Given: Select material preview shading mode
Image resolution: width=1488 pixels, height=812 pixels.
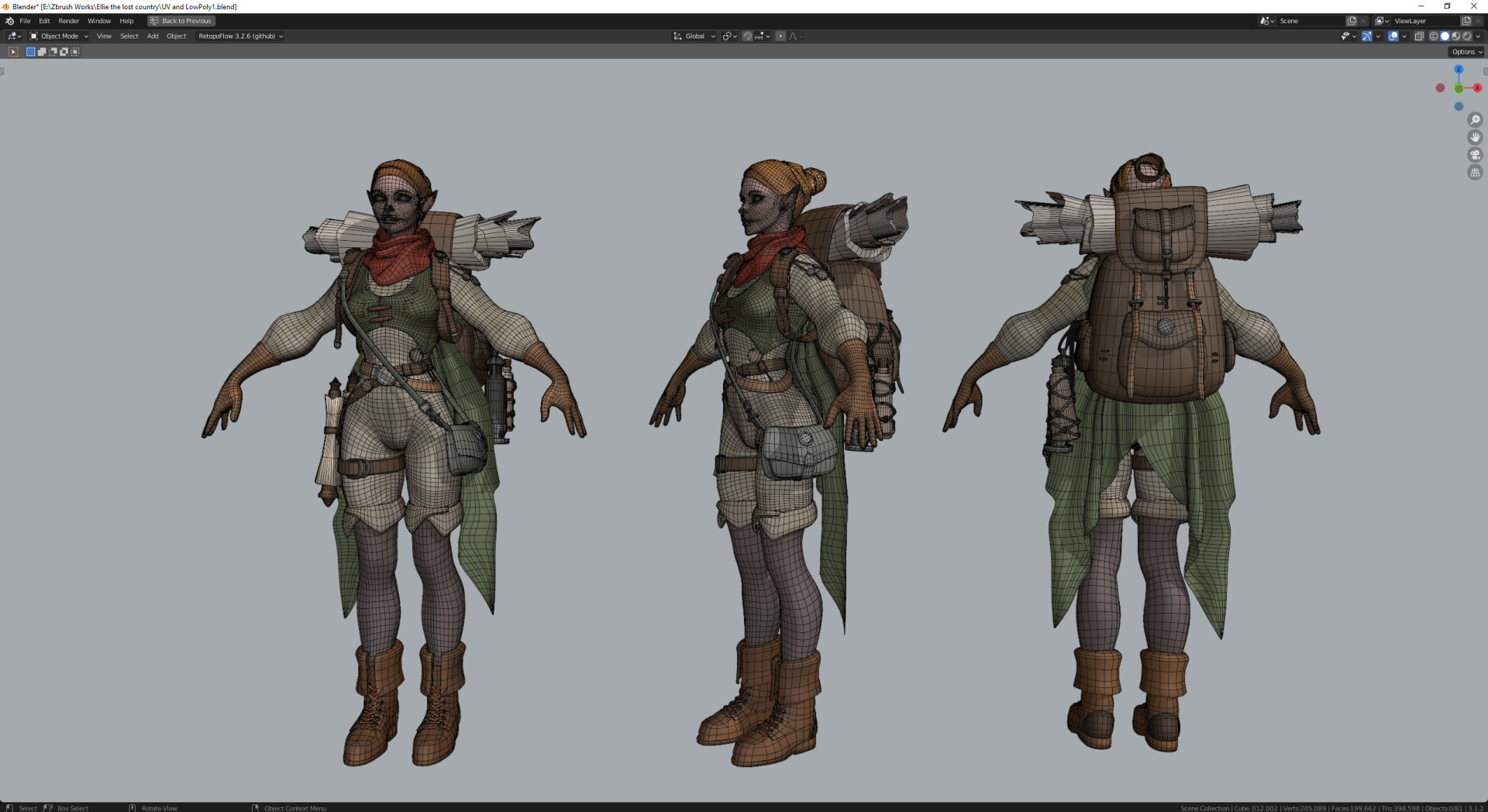Looking at the screenshot, I should [1455, 36].
